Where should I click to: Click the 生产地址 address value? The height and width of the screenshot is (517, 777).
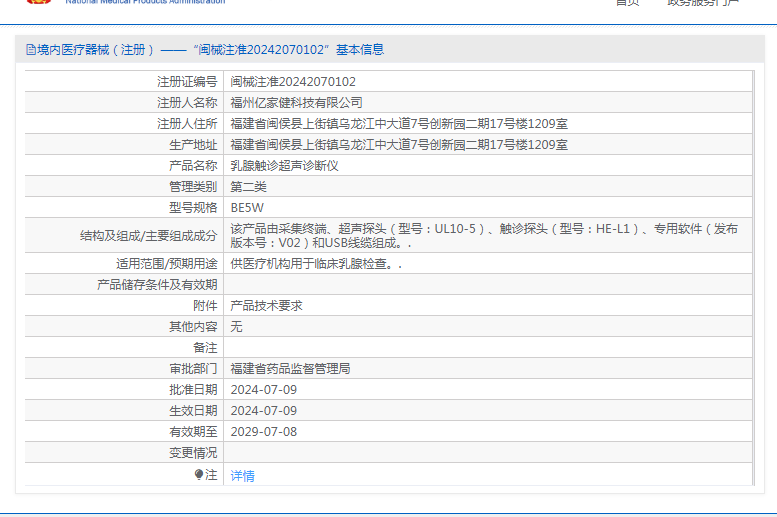[x=399, y=145]
